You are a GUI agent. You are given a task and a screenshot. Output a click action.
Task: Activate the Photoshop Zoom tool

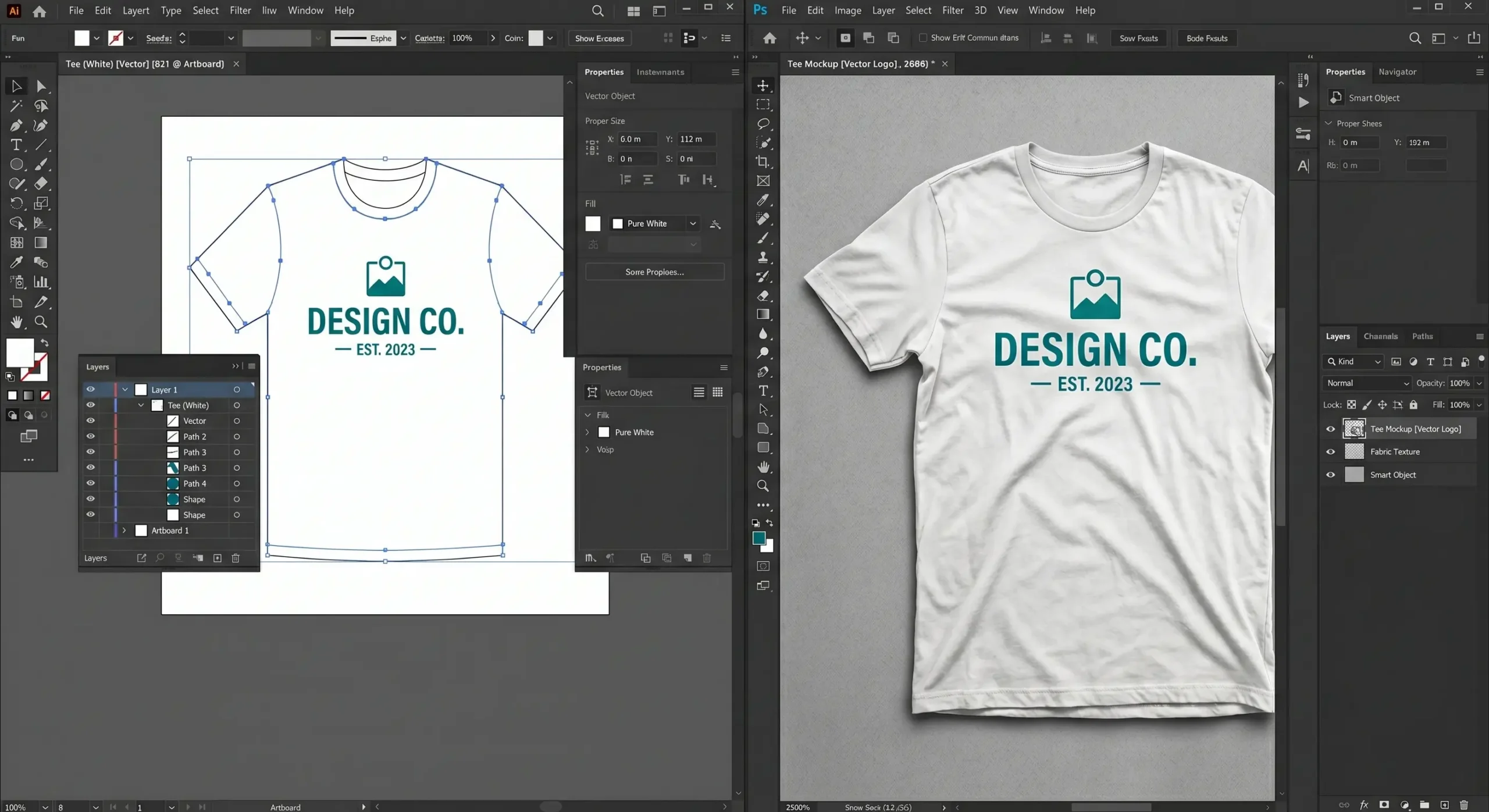pyautogui.click(x=763, y=486)
